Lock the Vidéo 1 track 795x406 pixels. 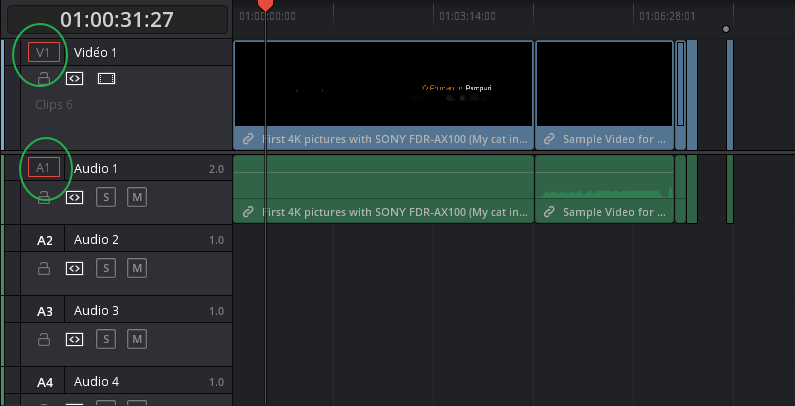(x=44, y=78)
